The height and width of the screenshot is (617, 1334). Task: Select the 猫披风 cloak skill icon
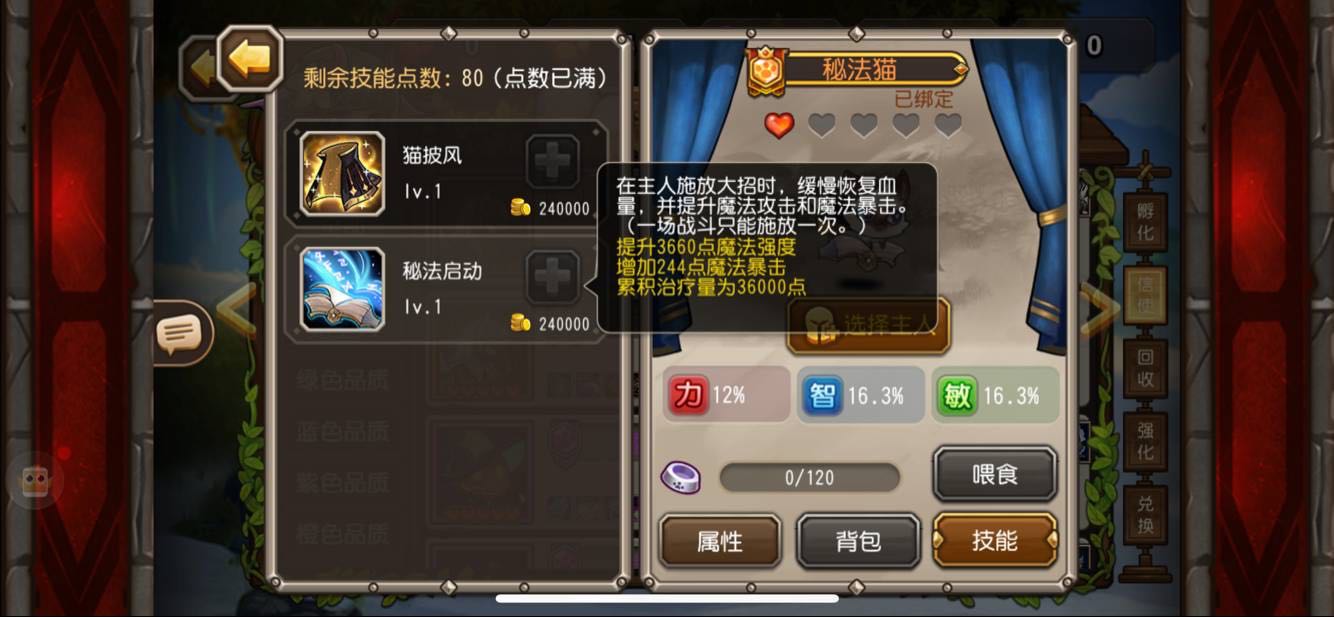point(343,173)
